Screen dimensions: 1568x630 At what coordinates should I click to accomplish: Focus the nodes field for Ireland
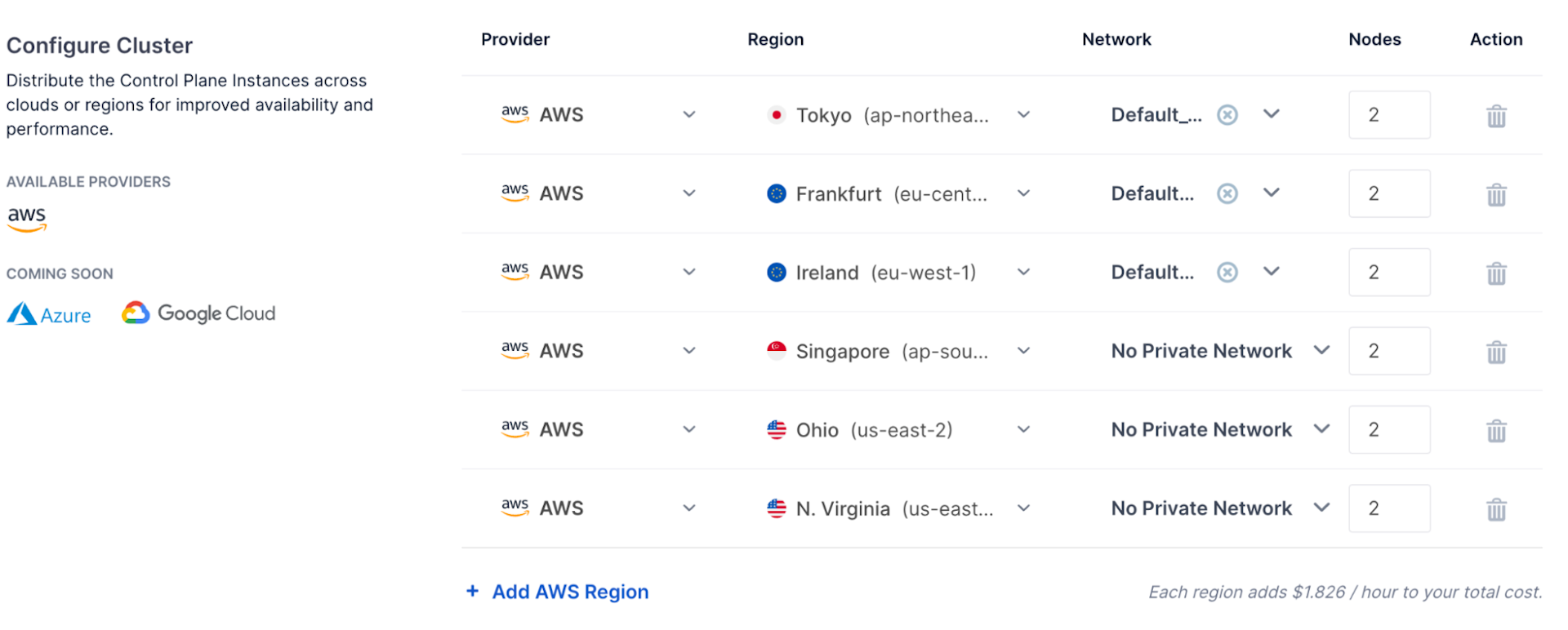(1388, 273)
